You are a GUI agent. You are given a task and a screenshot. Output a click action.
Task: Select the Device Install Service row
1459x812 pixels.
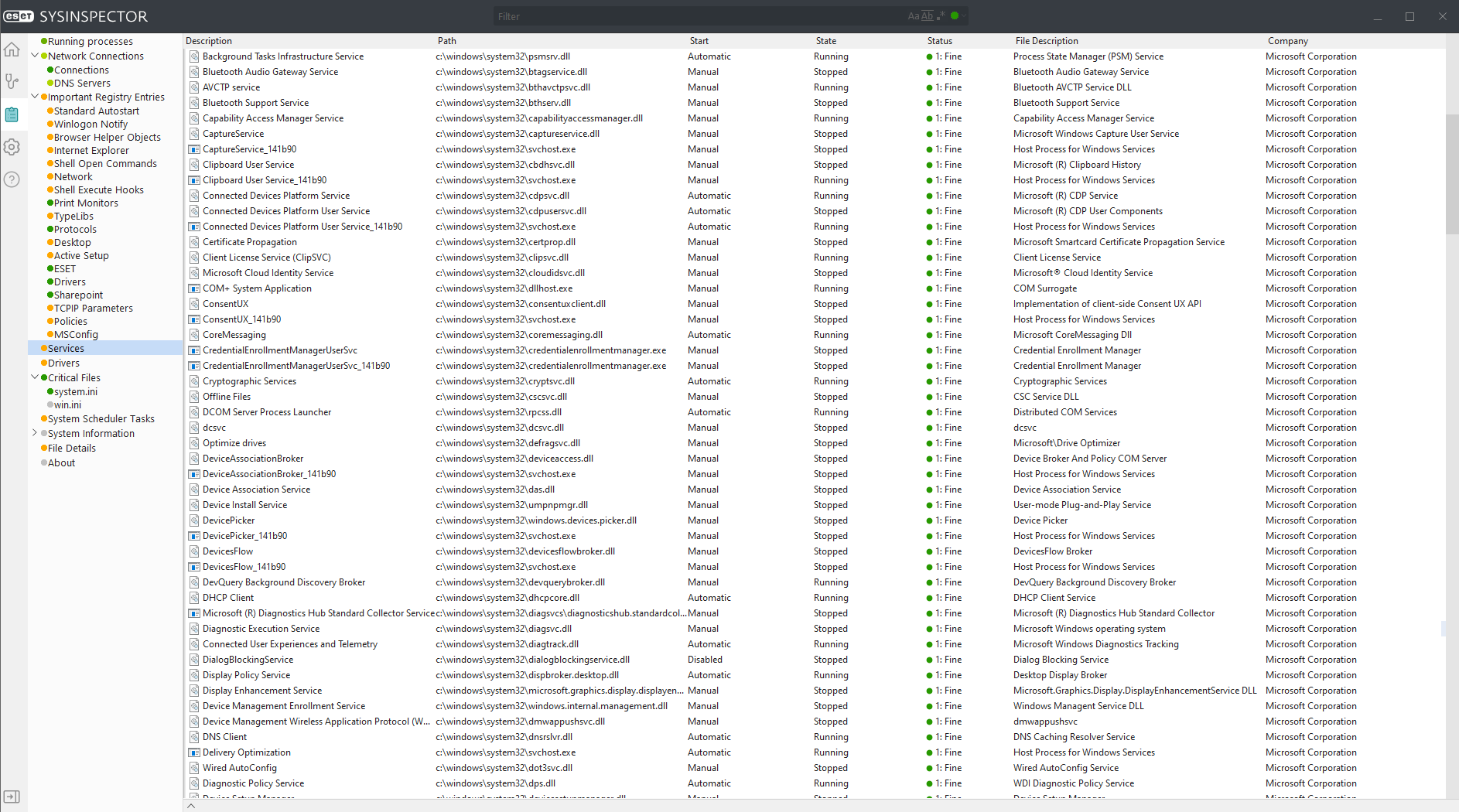click(814, 505)
